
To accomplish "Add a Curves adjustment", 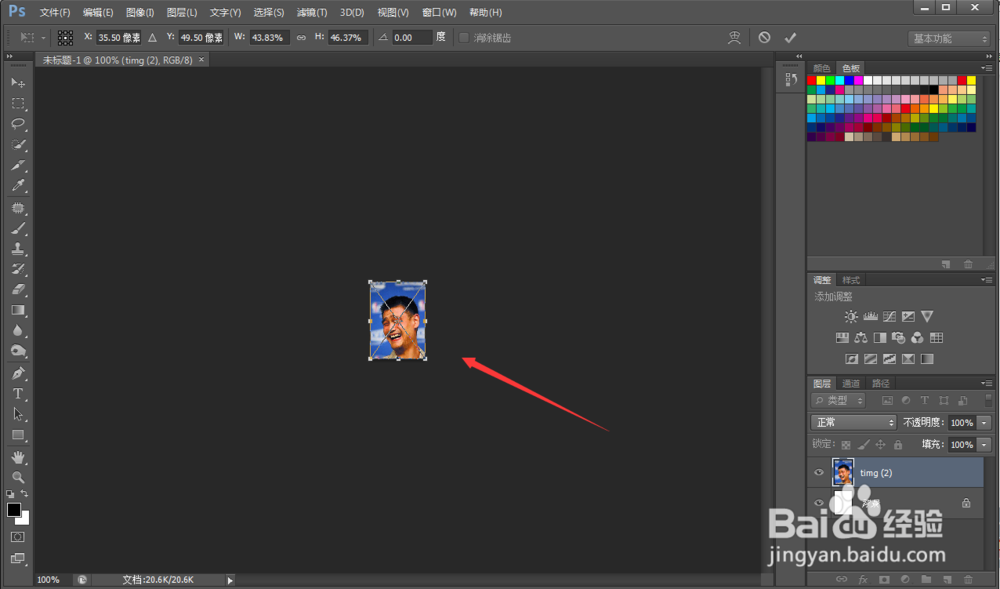I will click(889, 316).
